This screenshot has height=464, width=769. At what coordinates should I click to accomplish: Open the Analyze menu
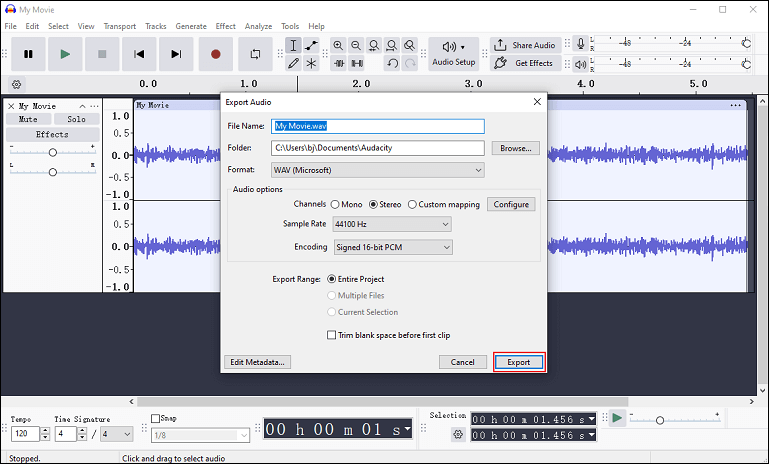tap(258, 26)
